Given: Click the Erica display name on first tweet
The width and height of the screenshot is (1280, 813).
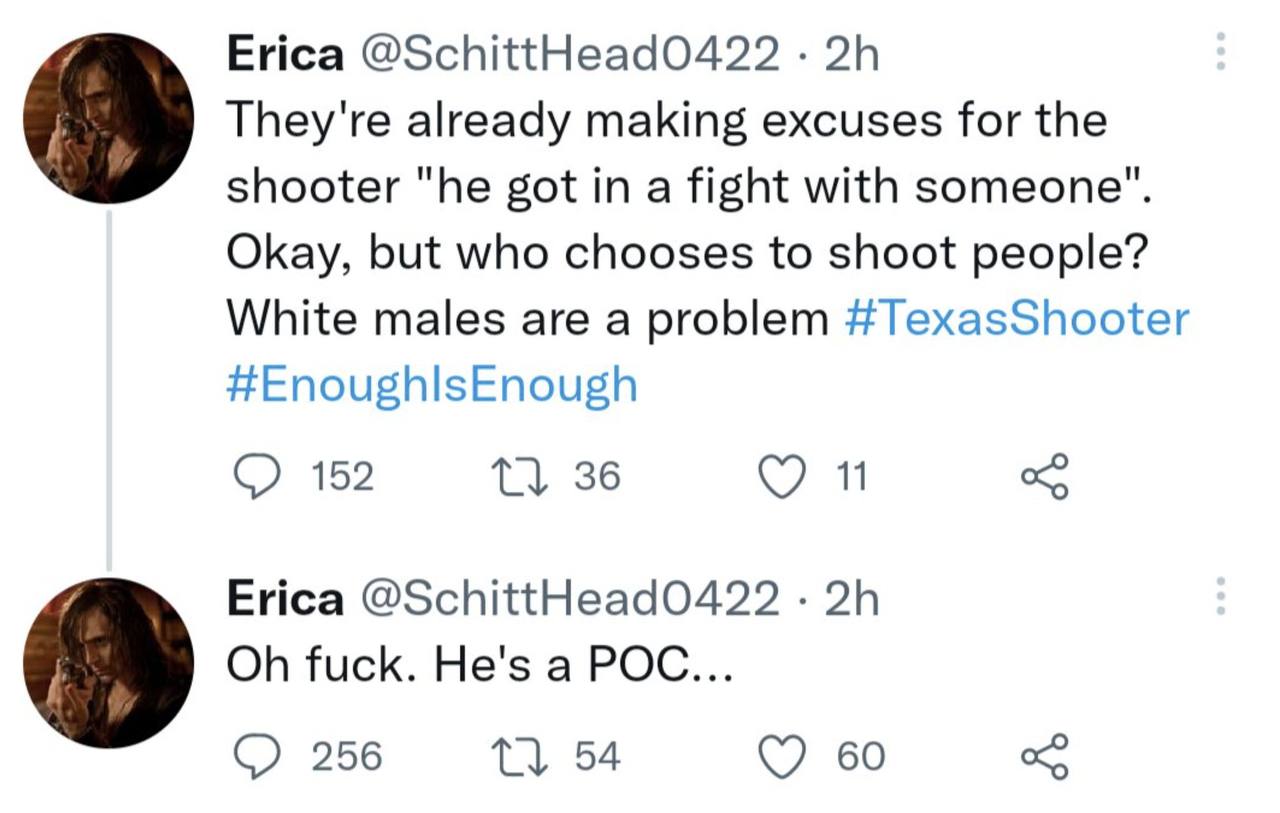Looking at the screenshot, I should pyautogui.click(x=284, y=55).
